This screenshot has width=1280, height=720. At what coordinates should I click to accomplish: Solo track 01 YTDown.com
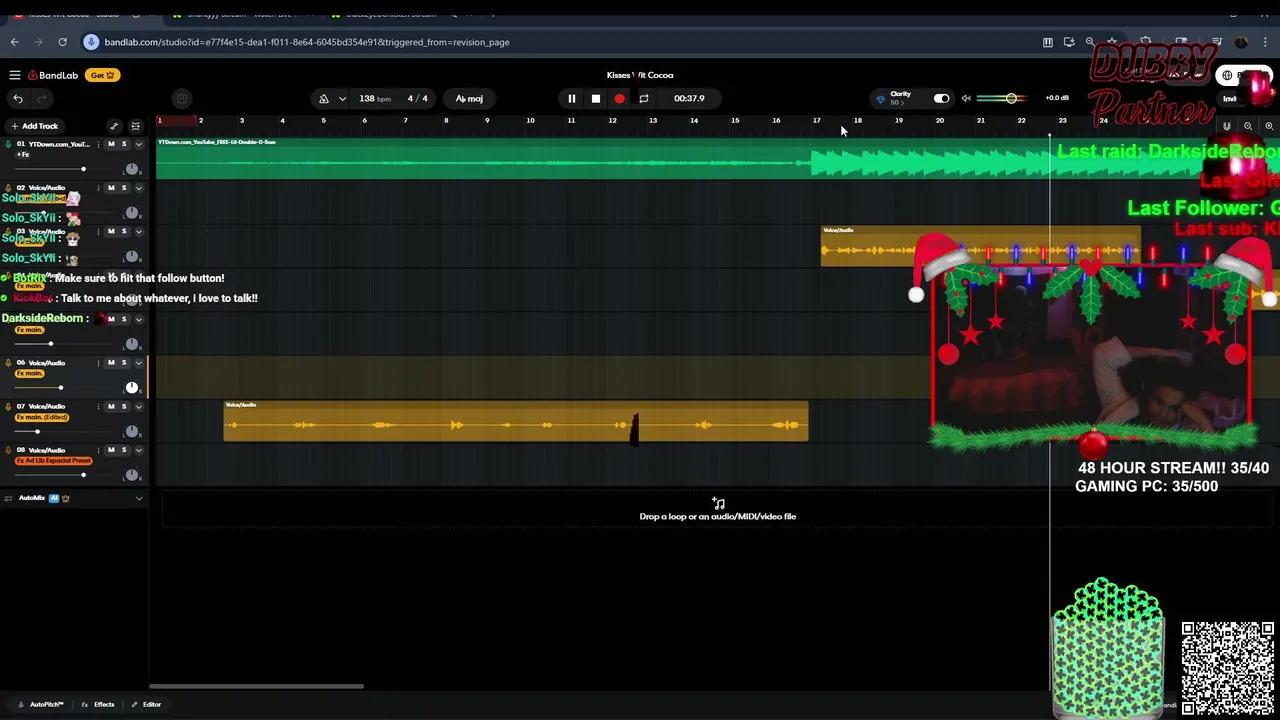pos(124,144)
